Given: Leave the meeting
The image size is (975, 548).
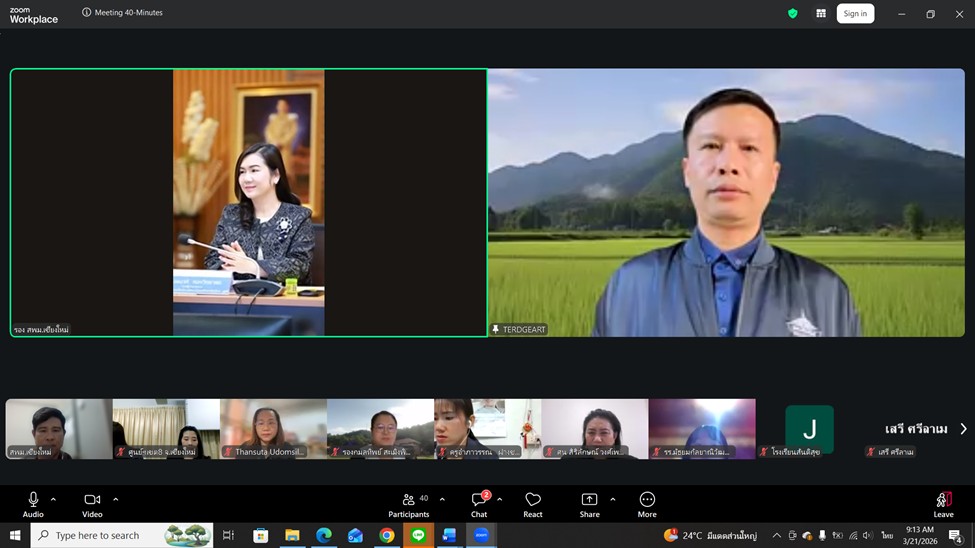Looking at the screenshot, I should [x=943, y=504].
